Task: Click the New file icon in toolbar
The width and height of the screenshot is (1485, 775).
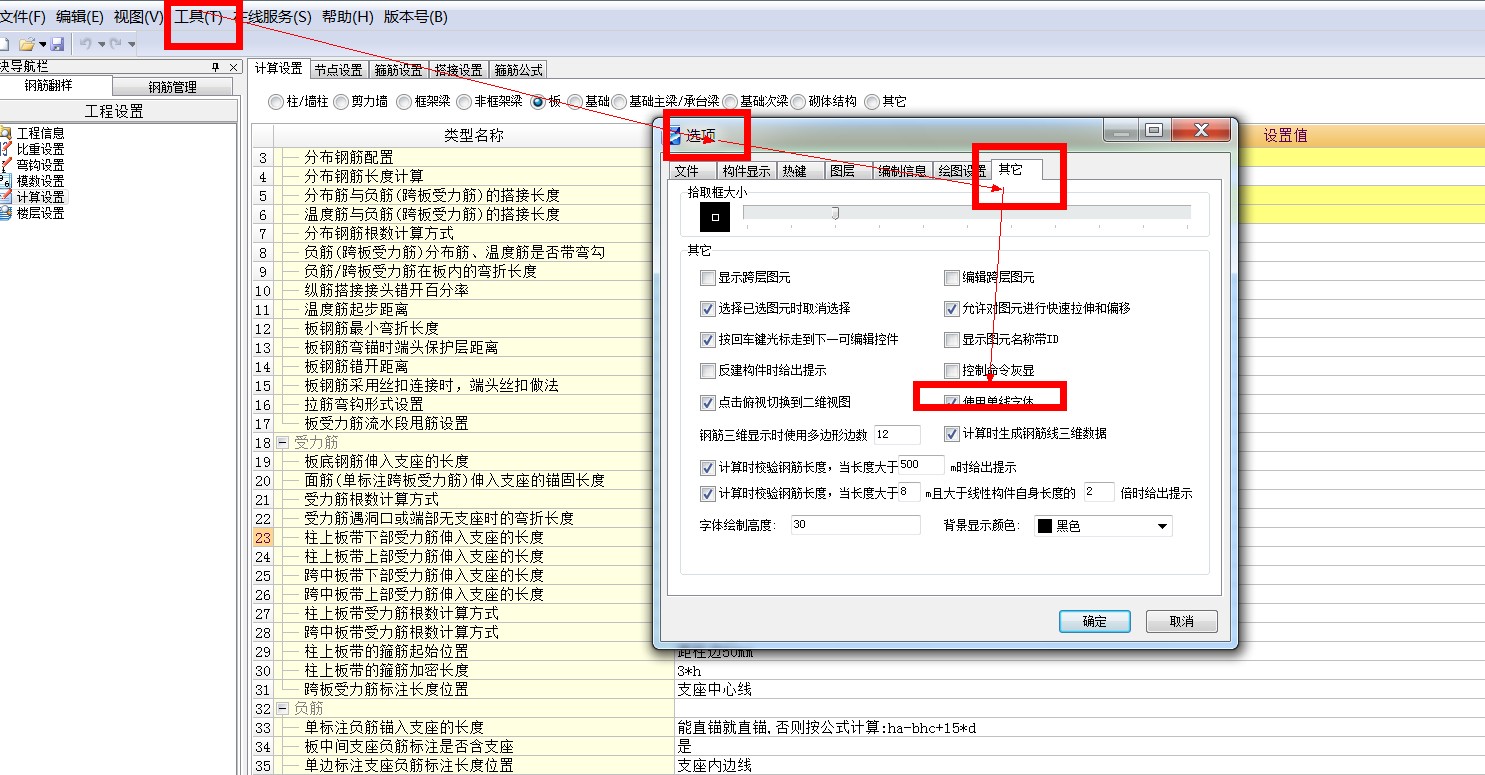Action: pyautogui.click(x=5, y=44)
